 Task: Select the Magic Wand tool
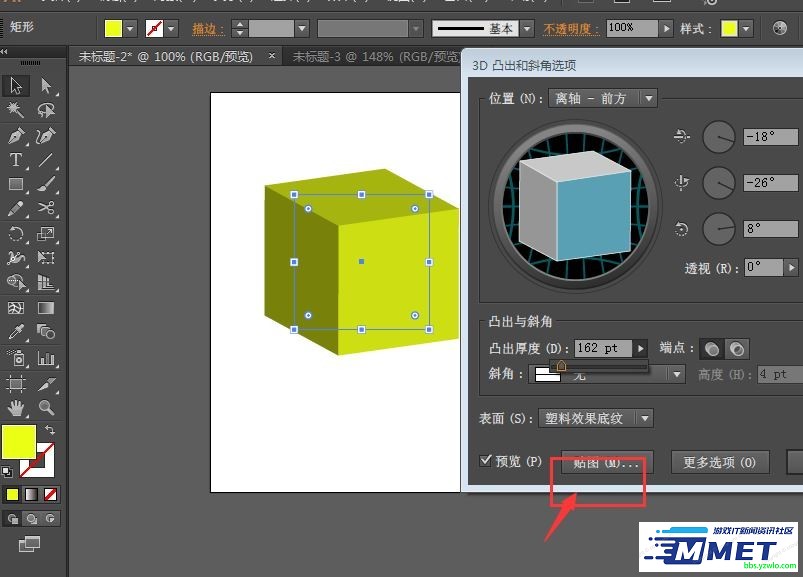point(16,111)
